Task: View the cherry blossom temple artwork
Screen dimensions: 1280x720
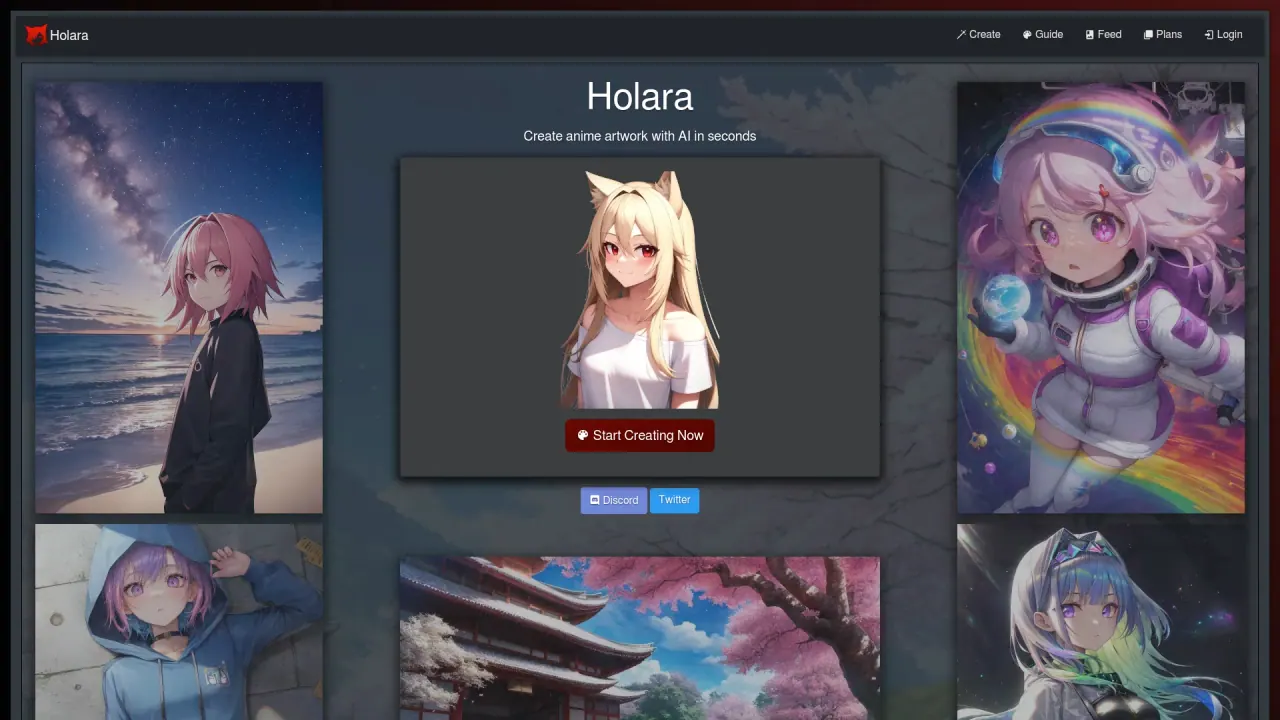Action: 640,638
